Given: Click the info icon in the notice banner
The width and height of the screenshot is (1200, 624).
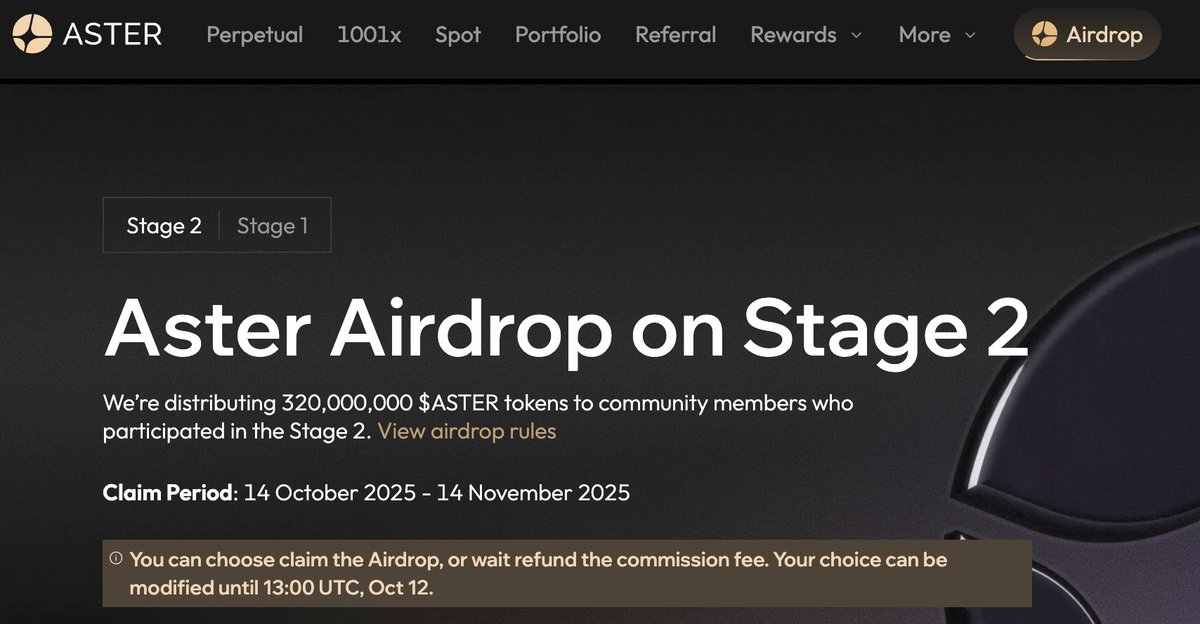Looking at the screenshot, I should click(116, 559).
